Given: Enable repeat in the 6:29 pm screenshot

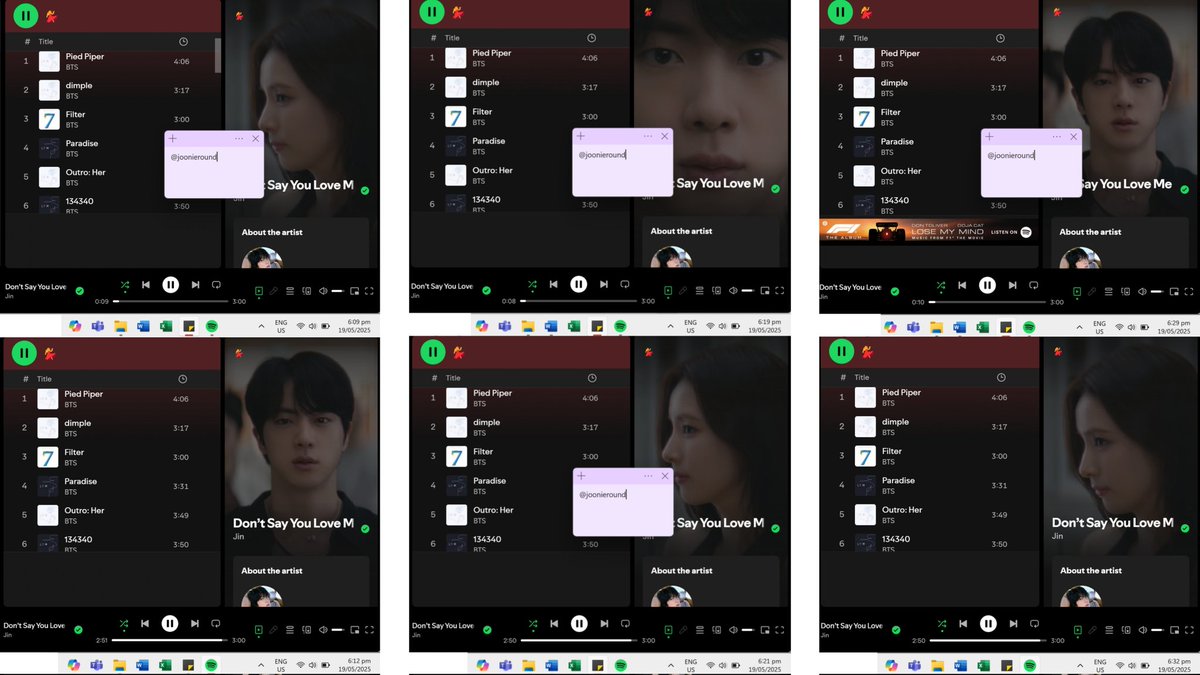Looking at the screenshot, I should click(1033, 284).
